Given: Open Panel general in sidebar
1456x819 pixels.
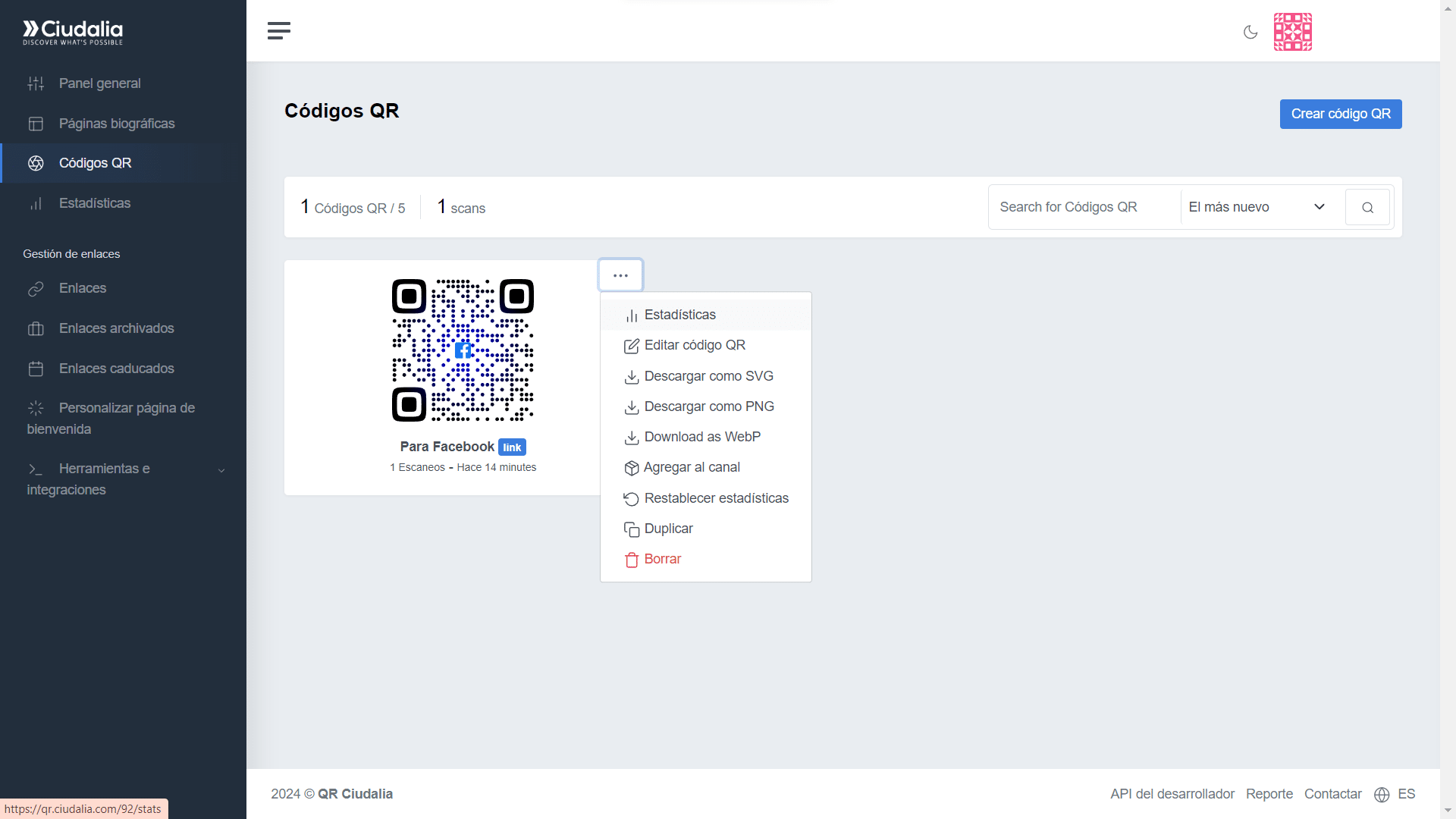Looking at the screenshot, I should (99, 83).
